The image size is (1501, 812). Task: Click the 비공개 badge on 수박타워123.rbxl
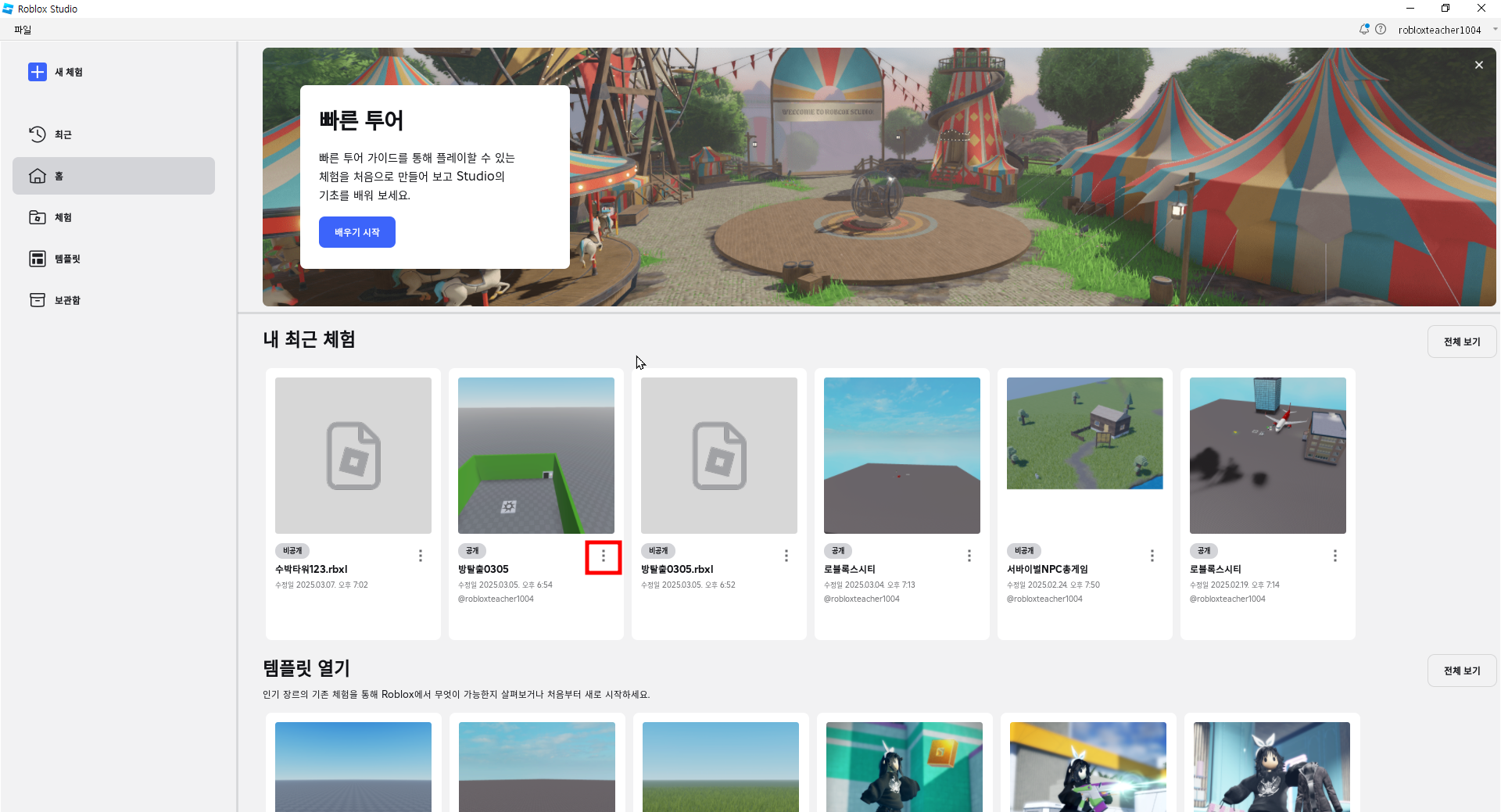[292, 551]
